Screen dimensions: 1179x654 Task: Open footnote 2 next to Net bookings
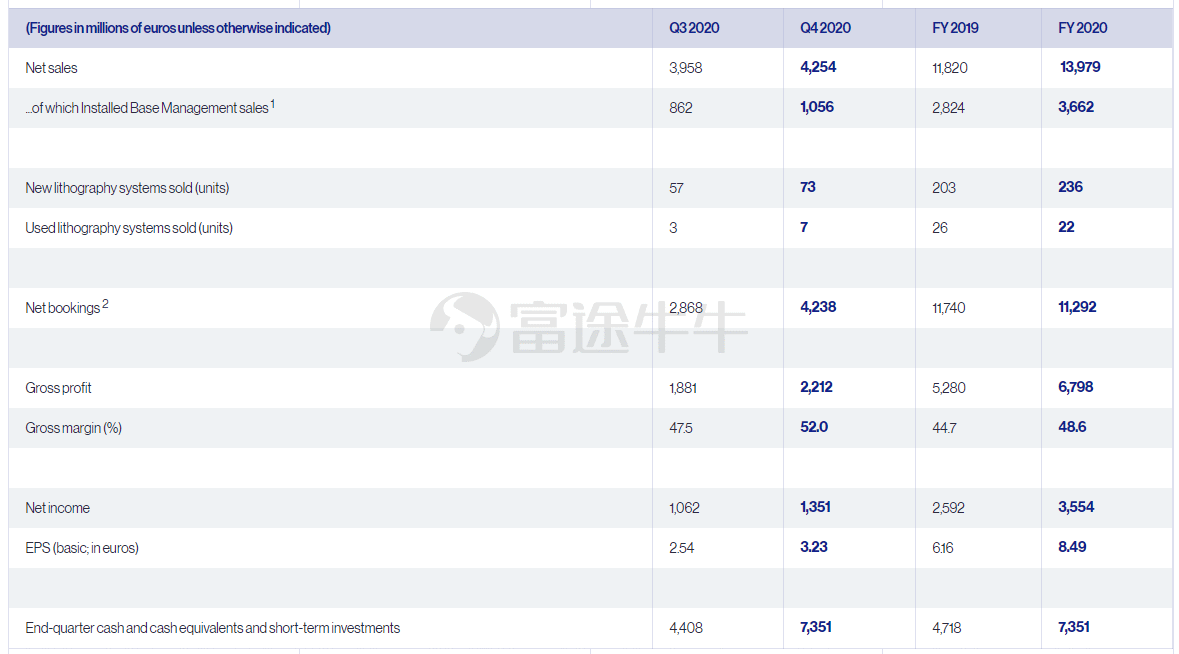click(105, 304)
